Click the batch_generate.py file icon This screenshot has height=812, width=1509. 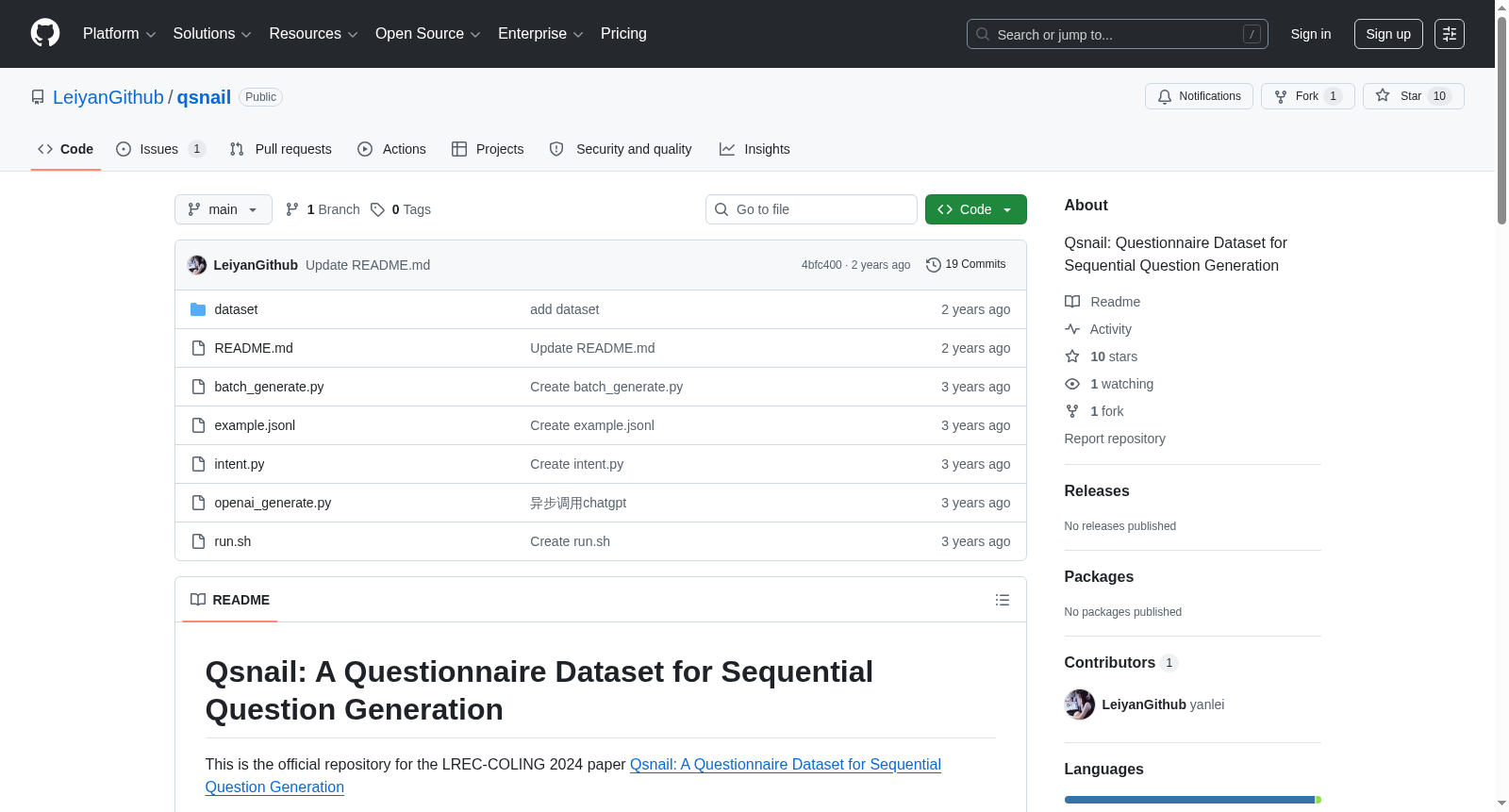[198, 387]
